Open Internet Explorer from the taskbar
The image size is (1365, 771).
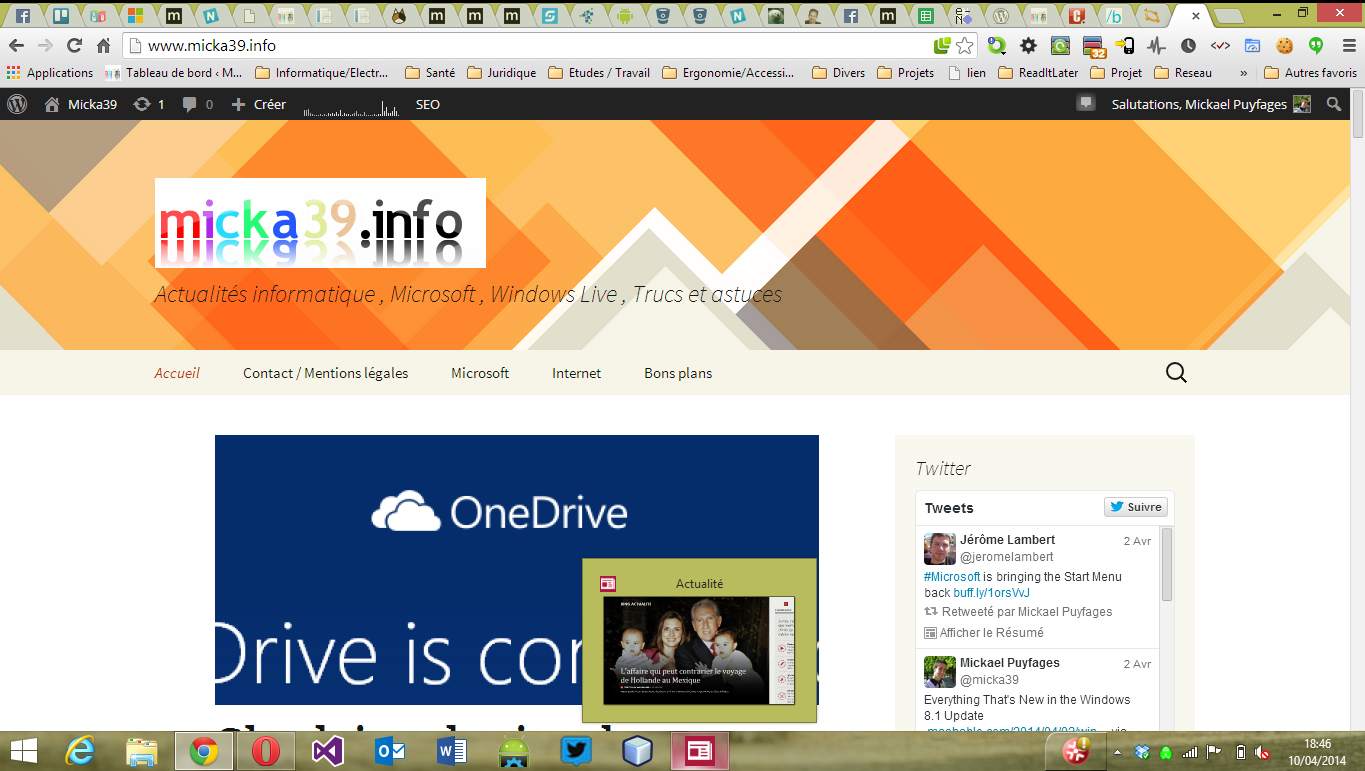(82, 750)
